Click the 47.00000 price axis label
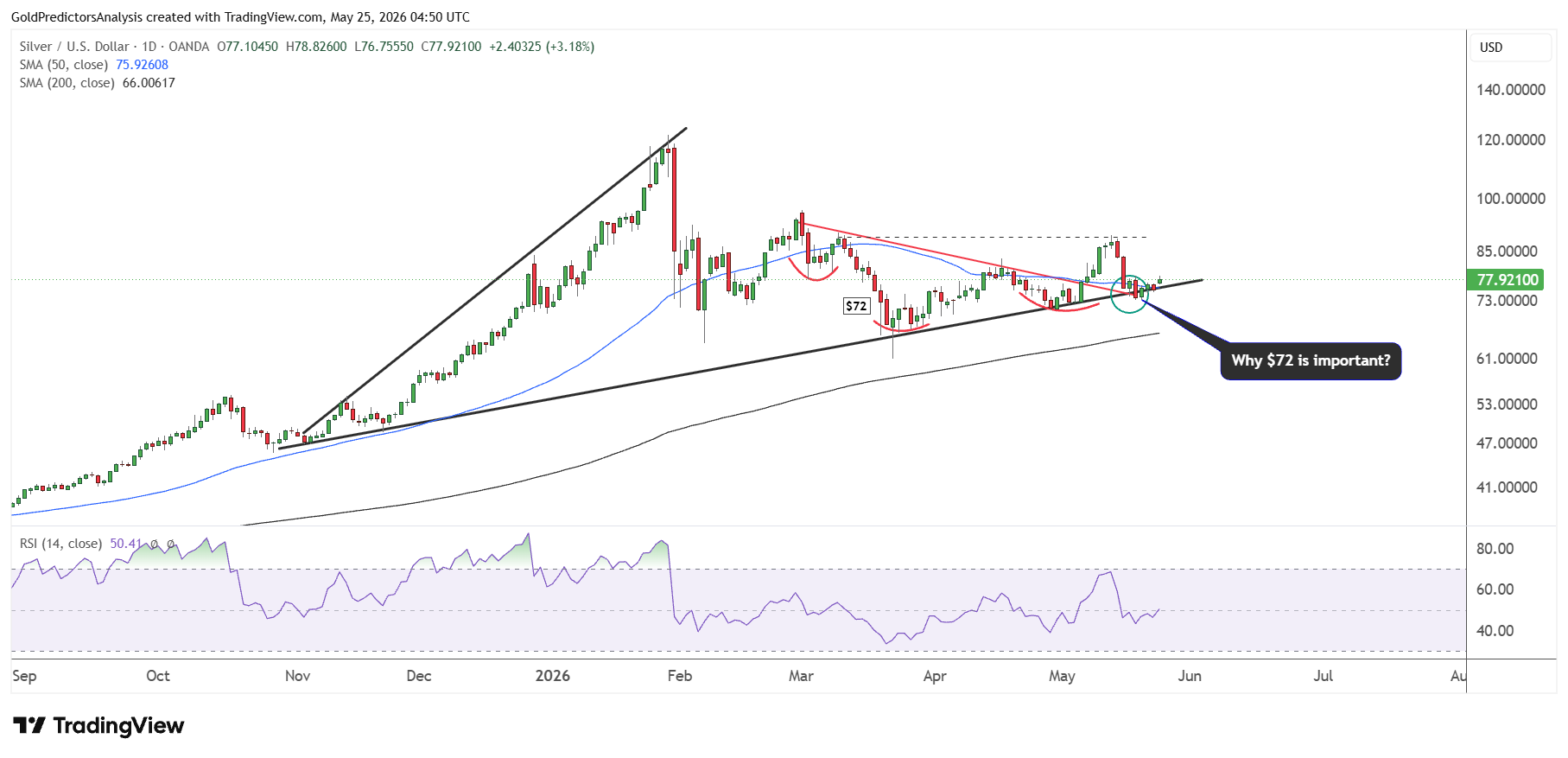The image size is (1568, 758). [1507, 443]
